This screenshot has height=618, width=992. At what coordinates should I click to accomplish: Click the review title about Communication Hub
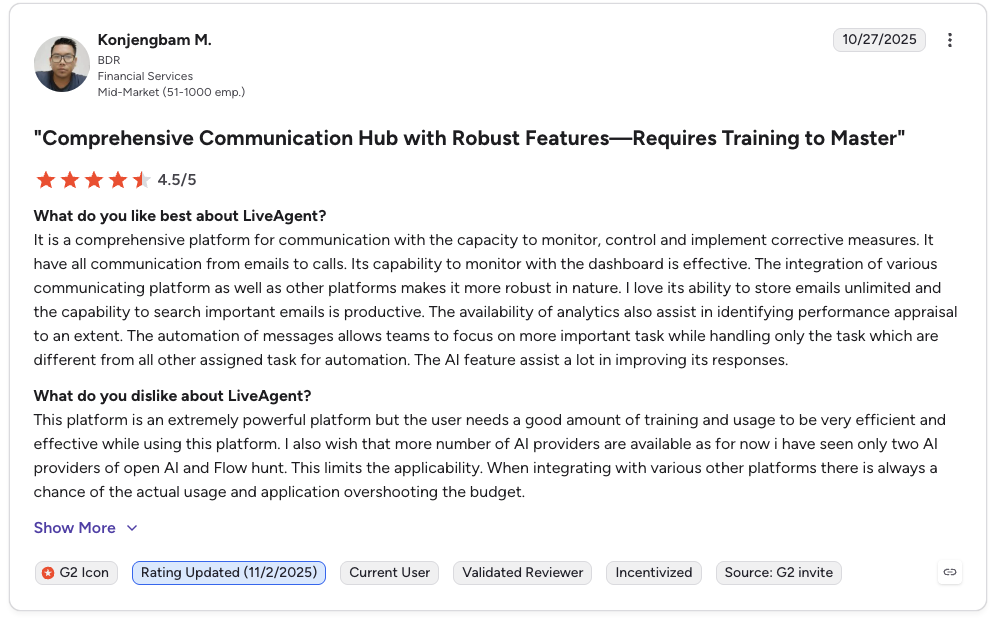pyautogui.click(x=469, y=138)
